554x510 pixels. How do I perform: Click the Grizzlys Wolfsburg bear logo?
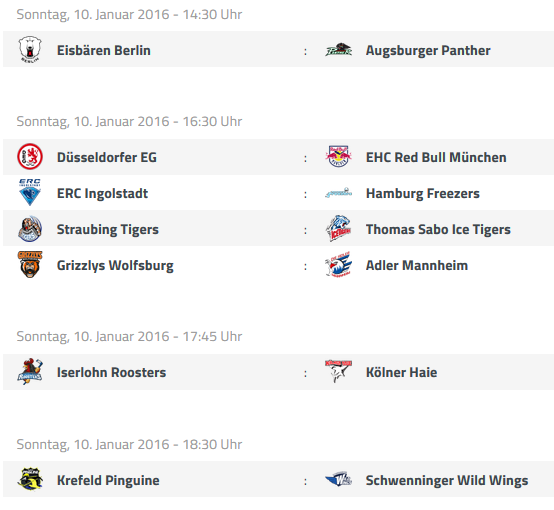30,264
